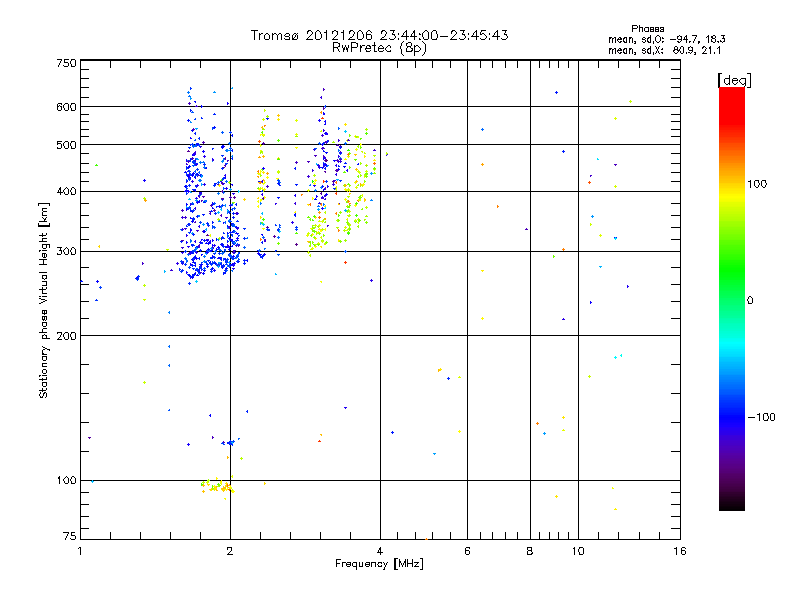This screenshot has width=800, height=600.
Task: Click the x-axis tick label "10"
Action: [578, 551]
